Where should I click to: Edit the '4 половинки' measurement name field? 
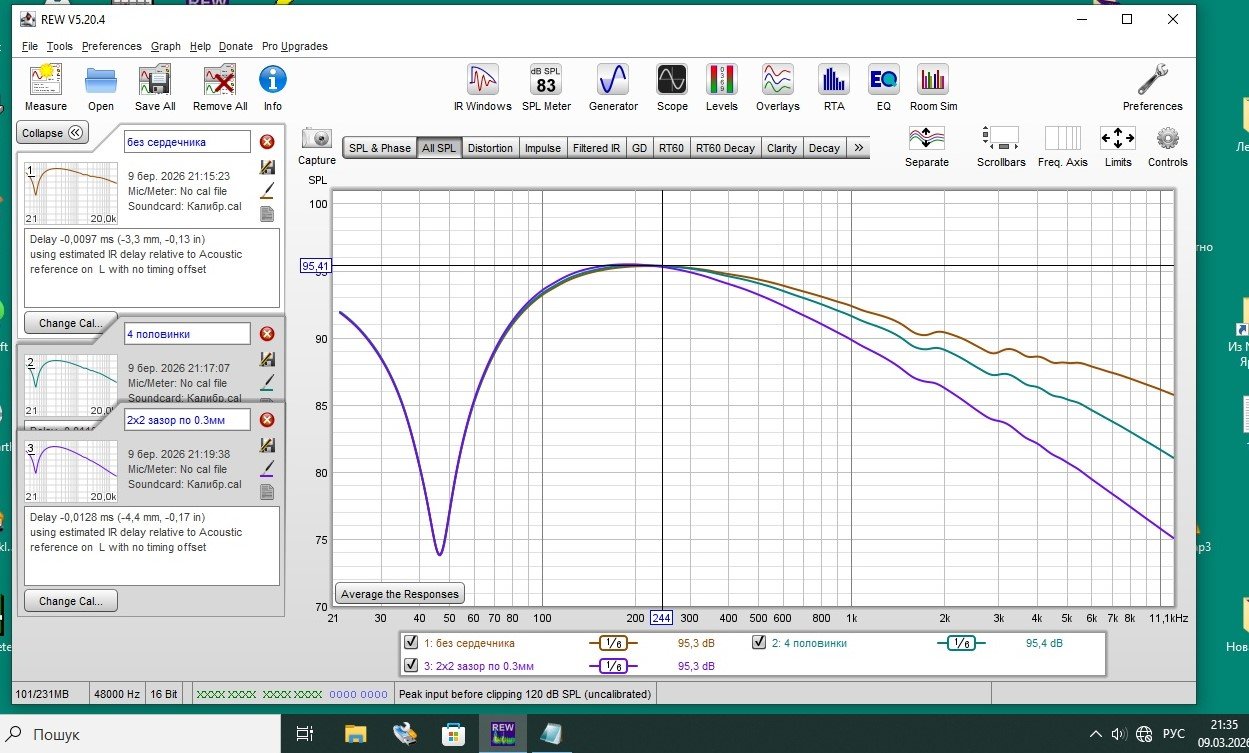coord(187,334)
